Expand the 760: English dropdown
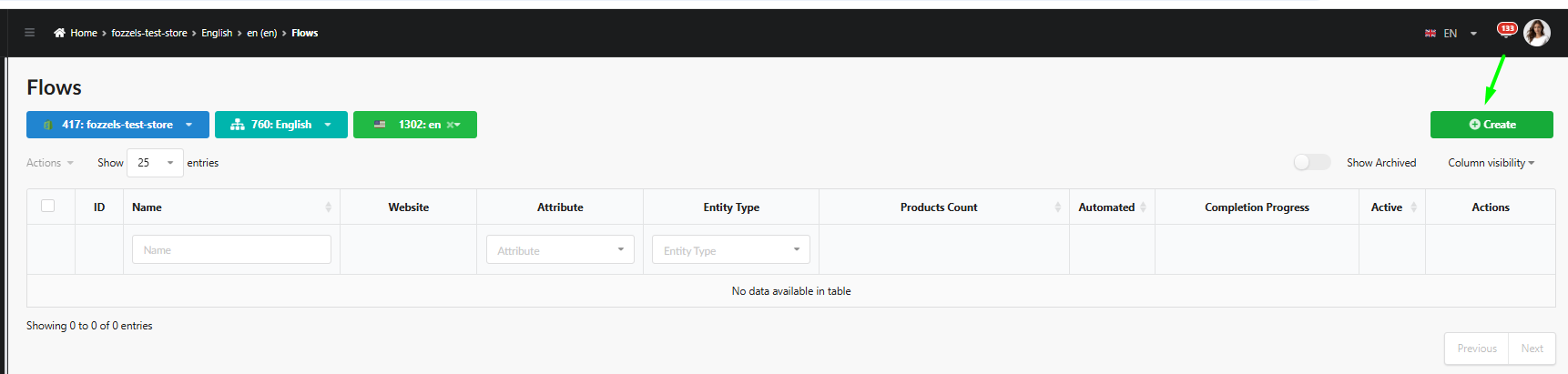 pyautogui.click(x=281, y=125)
